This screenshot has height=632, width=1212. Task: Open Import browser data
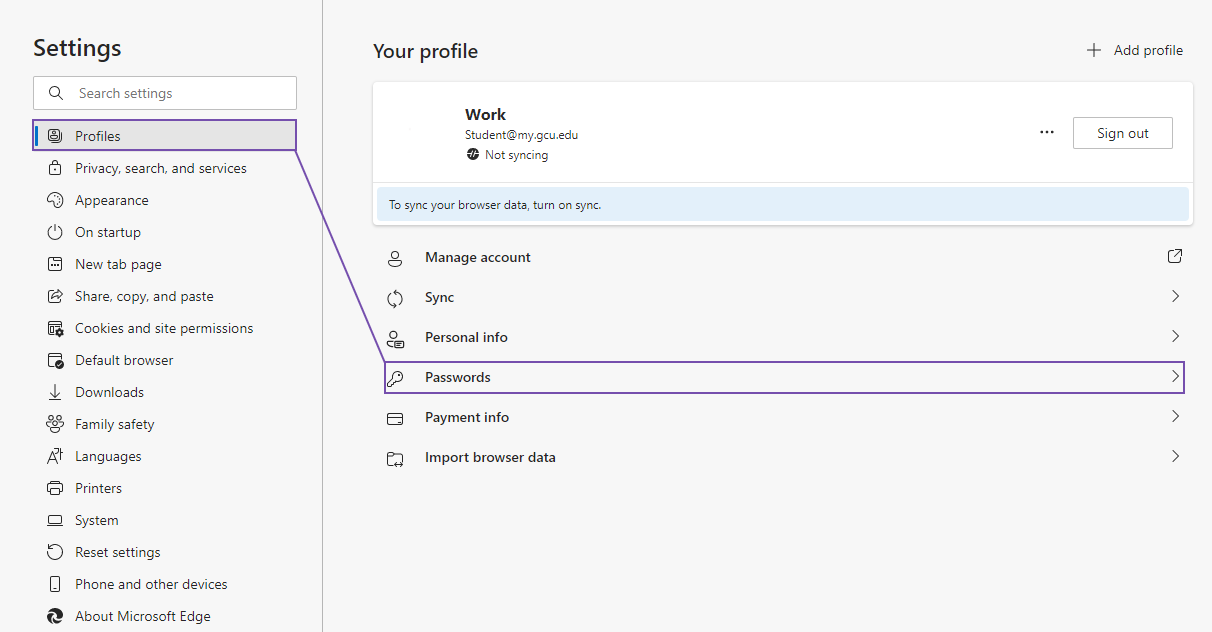click(784, 457)
